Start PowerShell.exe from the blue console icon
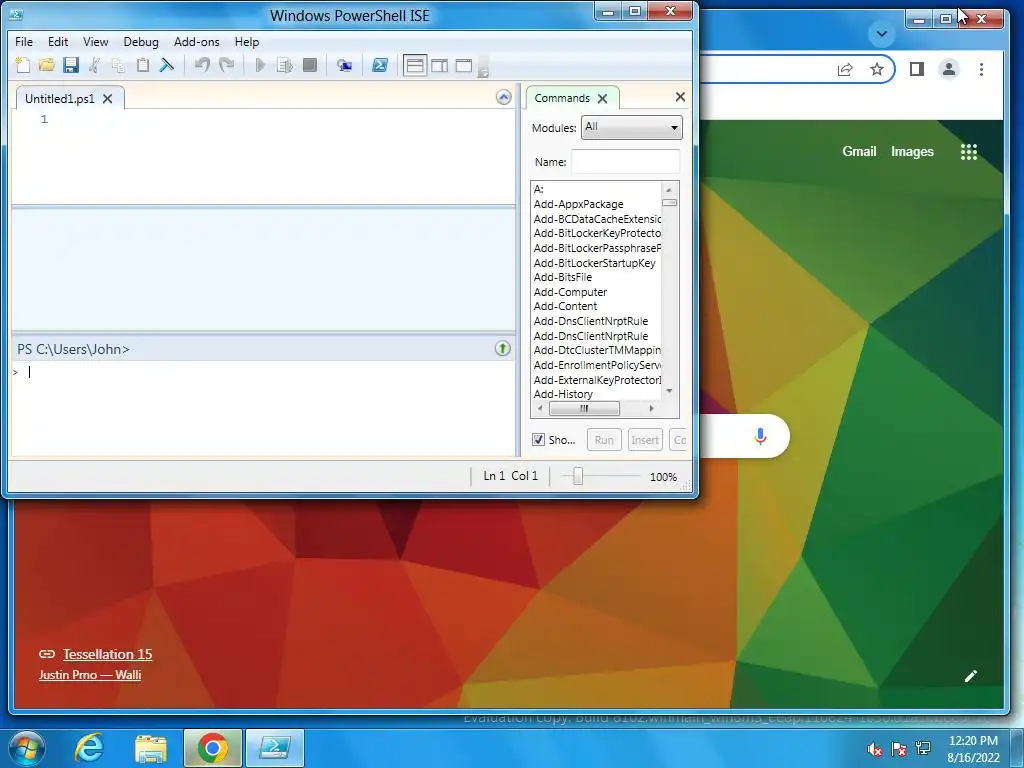Viewport: 1024px width, 768px height. [380, 65]
